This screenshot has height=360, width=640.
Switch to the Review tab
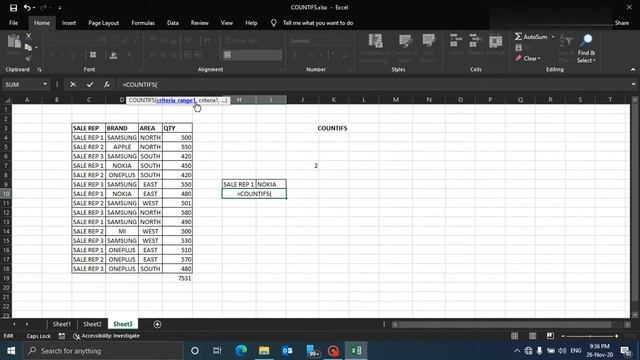pos(200,23)
